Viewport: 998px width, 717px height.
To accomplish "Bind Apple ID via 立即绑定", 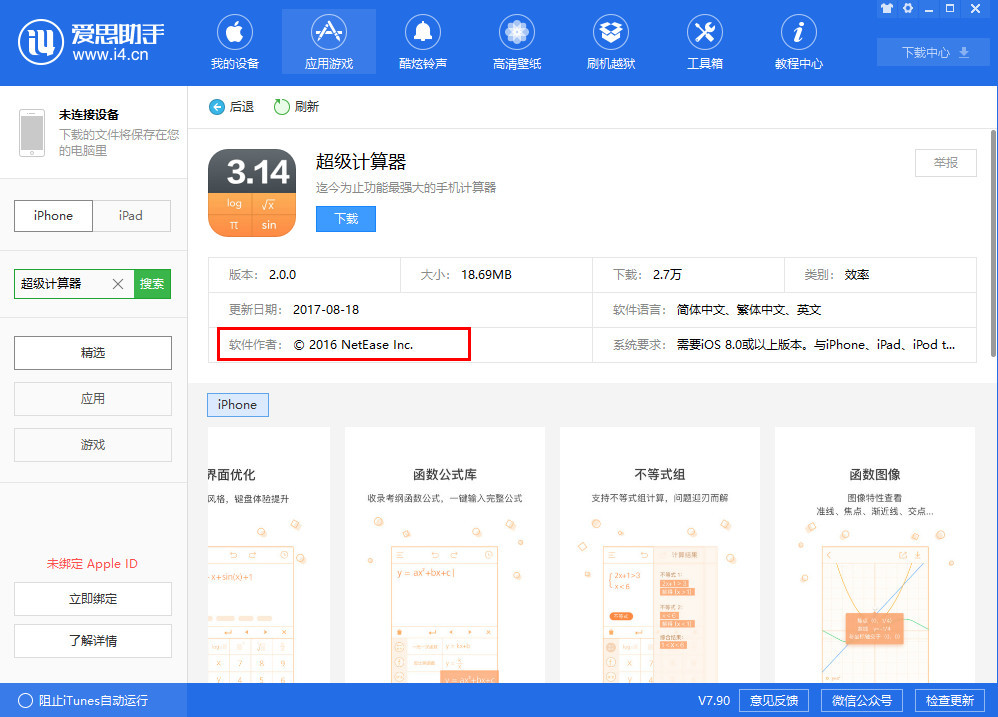I will [x=92, y=598].
